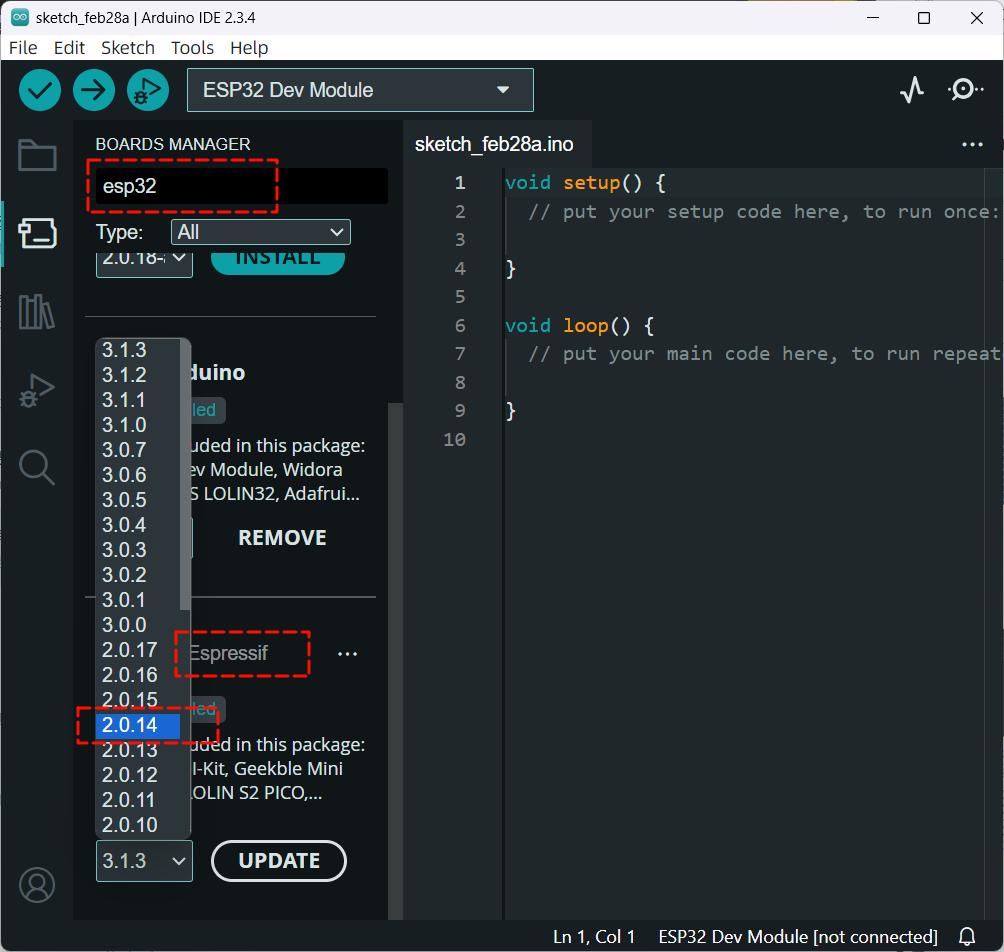Click line number 10 in editor gutter
The image size is (1004, 952).
(455, 439)
